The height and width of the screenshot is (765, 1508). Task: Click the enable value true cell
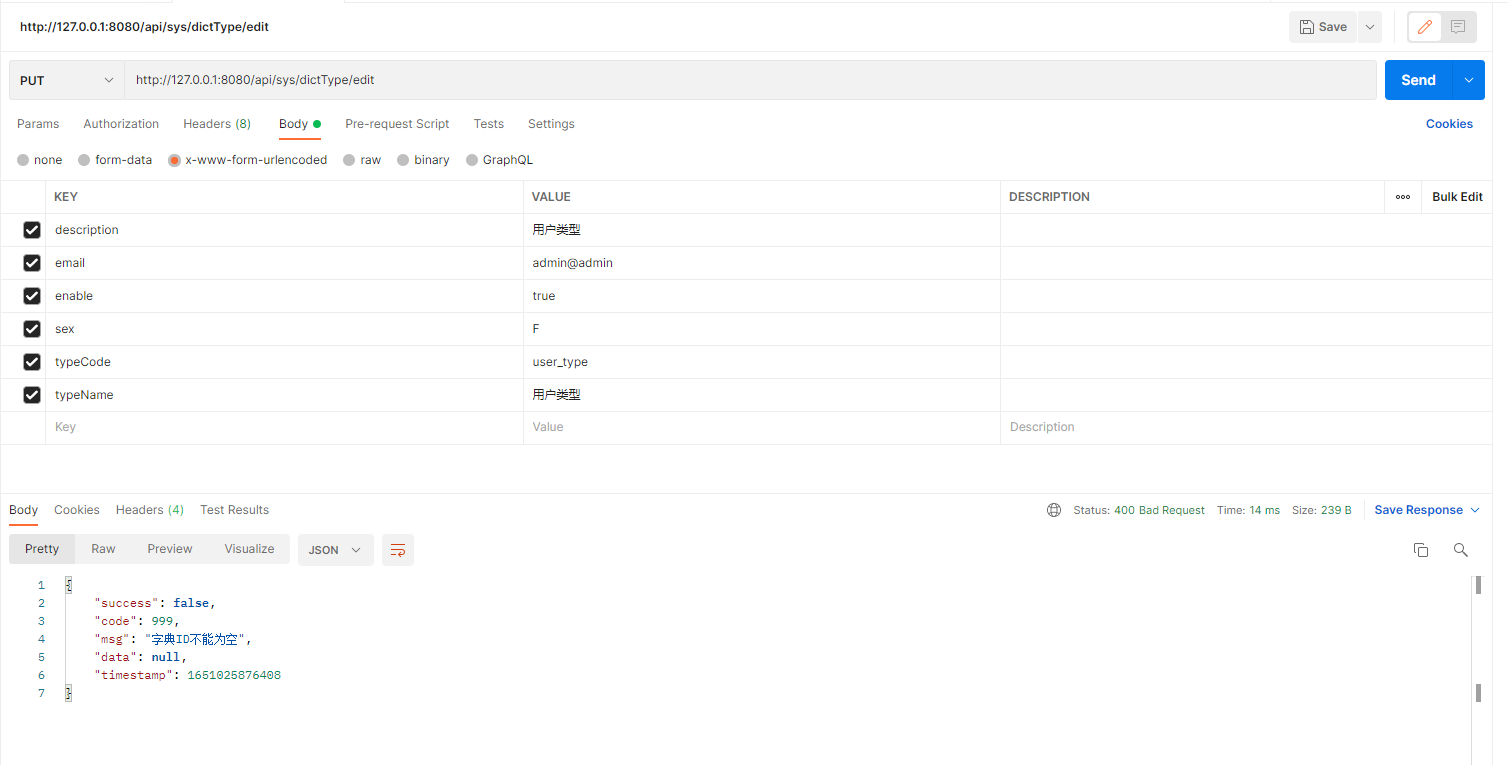pyautogui.click(x=761, y=296)
